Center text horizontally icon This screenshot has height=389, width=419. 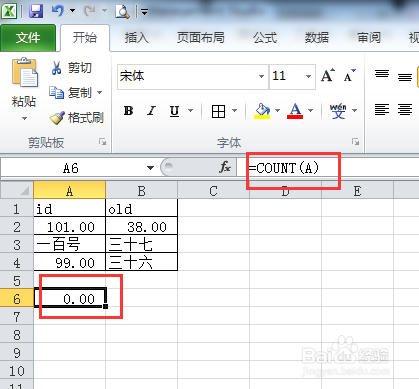405,110
